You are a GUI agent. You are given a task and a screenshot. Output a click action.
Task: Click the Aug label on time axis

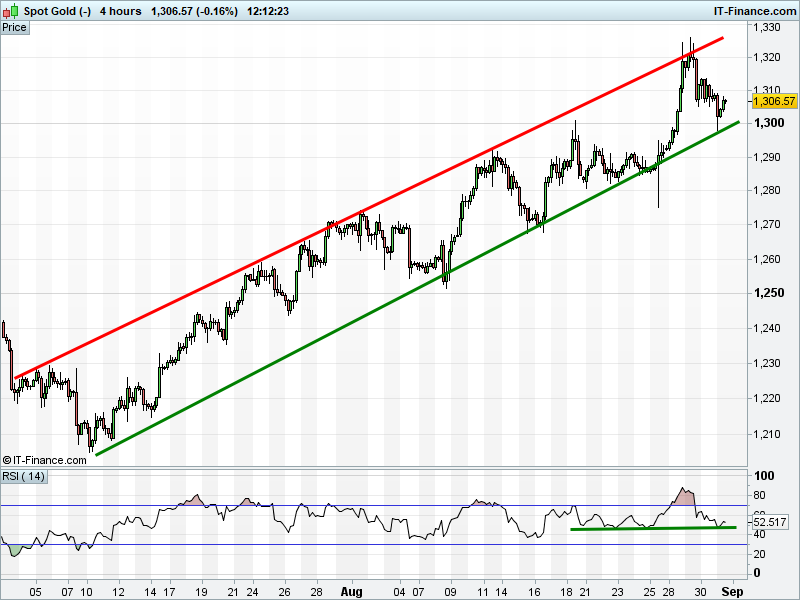pyautogui.click(x=352, y=592)
